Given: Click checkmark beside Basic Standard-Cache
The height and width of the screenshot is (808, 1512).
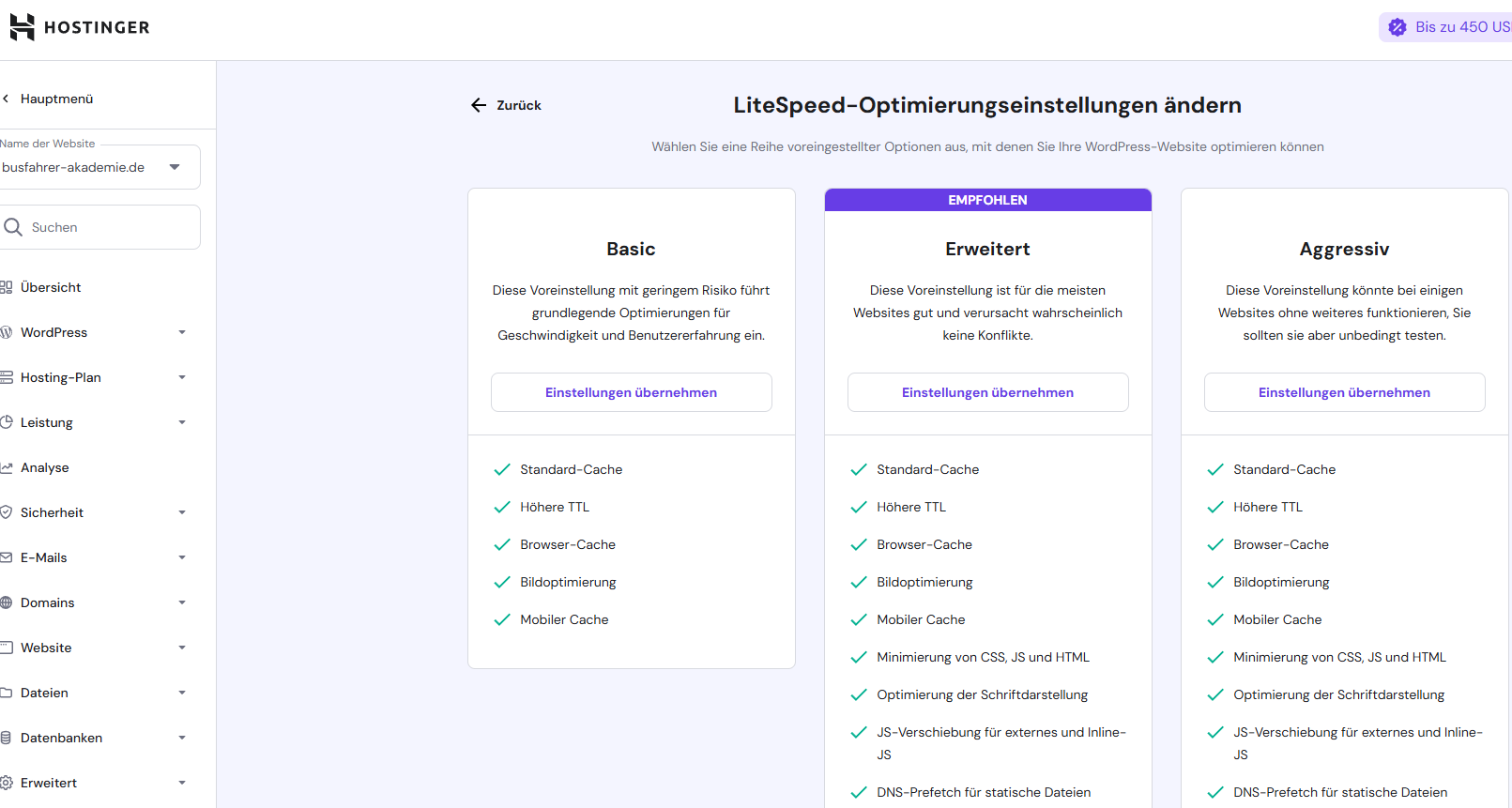Looking at the screenshot, I should (x=502, y=469).
